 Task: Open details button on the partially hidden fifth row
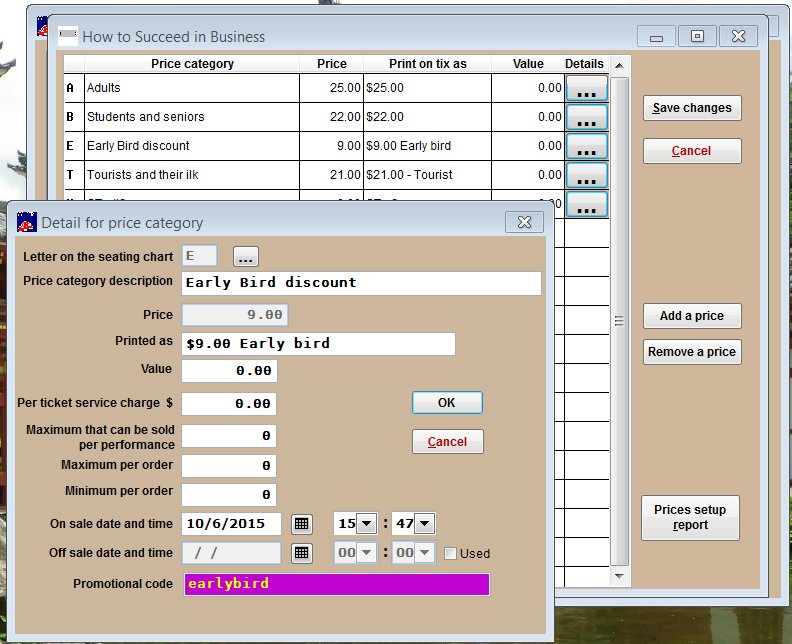click(586, 204)
